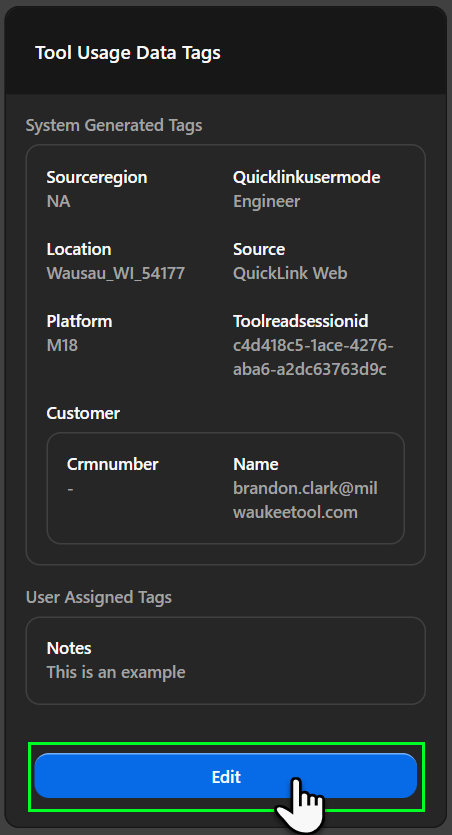Click the Name label in Customer box
Screen dimensions: 452x835
tap(256, 464)
